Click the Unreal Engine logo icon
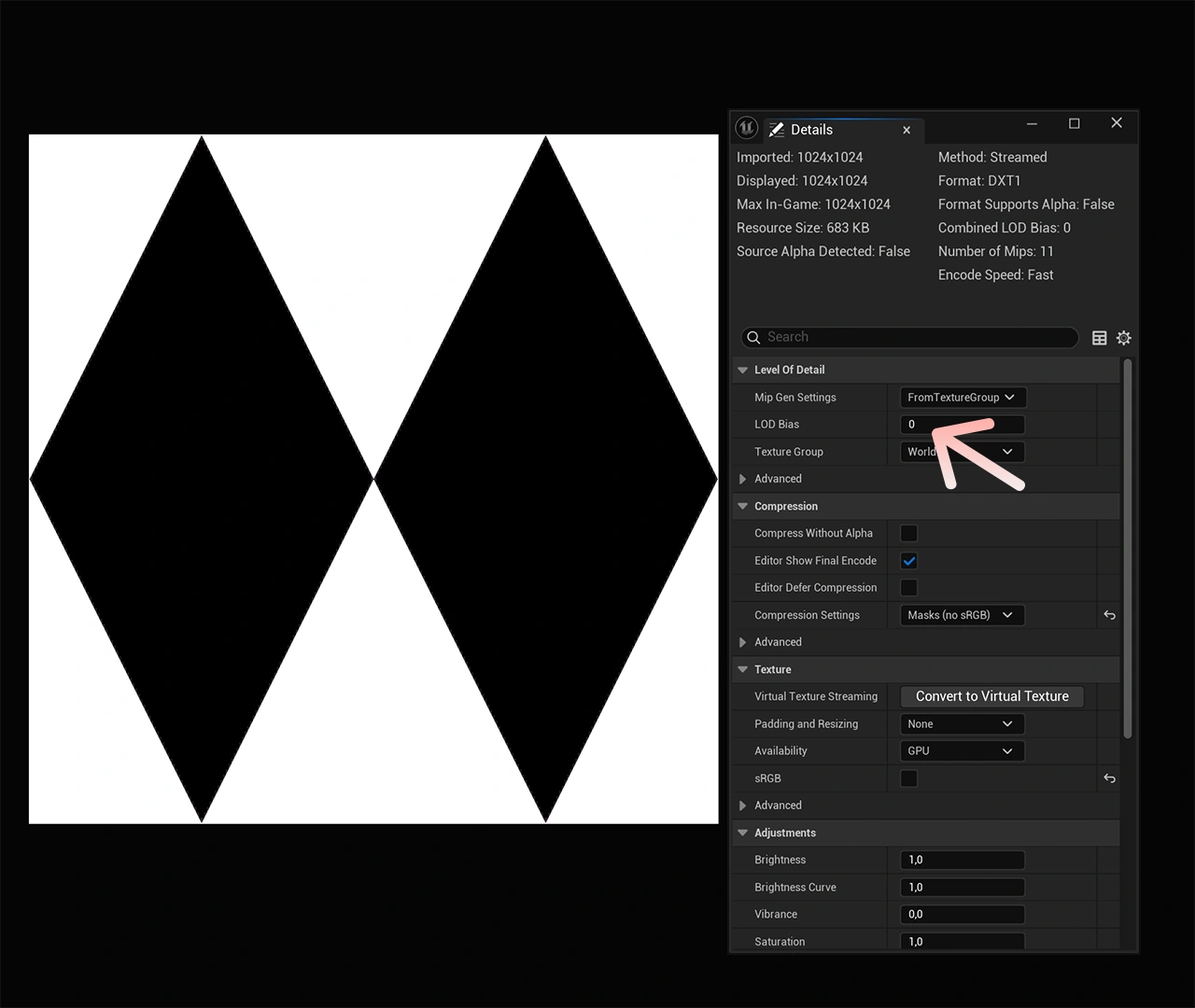Image resolution: width=1195 pixels, height=1008 pixels. tap(746, 127)
